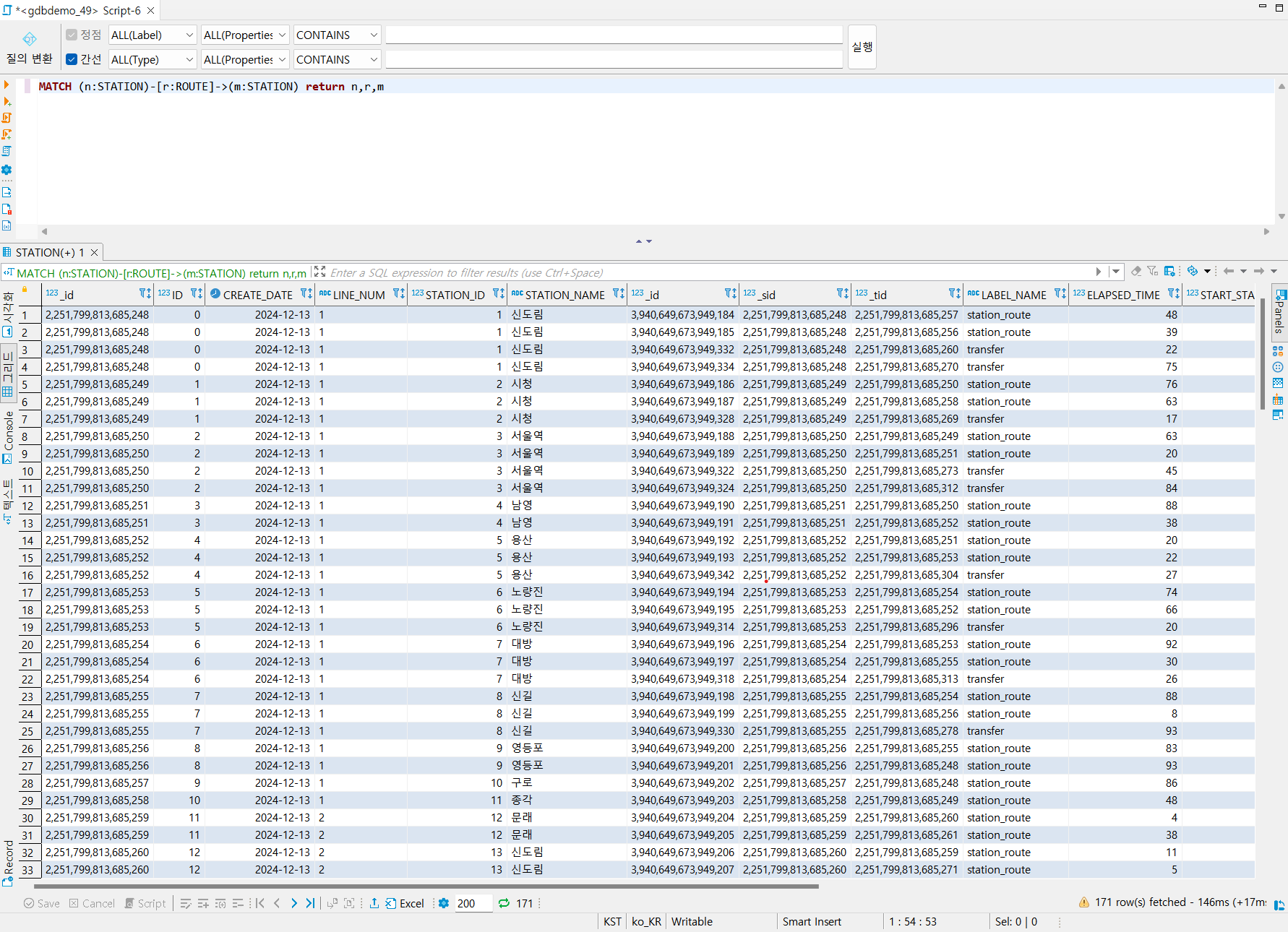This screenshot has height=932, width=1288.
Task: Click the export data upload-arrow icon
Action: pyautogui.click(x=374, y=903)
